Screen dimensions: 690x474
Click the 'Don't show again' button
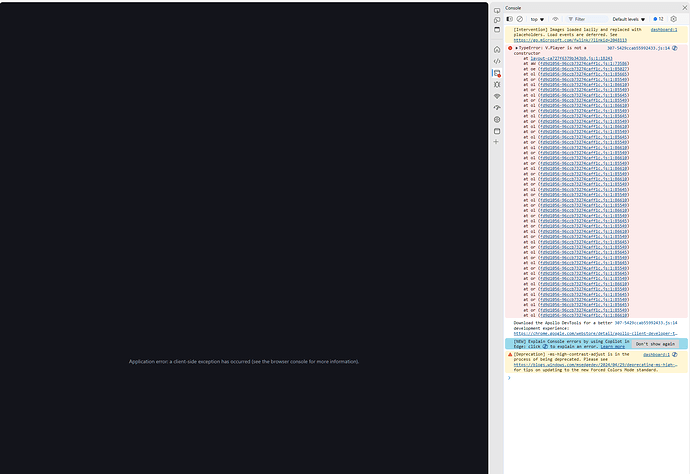(x=655, y=344)
